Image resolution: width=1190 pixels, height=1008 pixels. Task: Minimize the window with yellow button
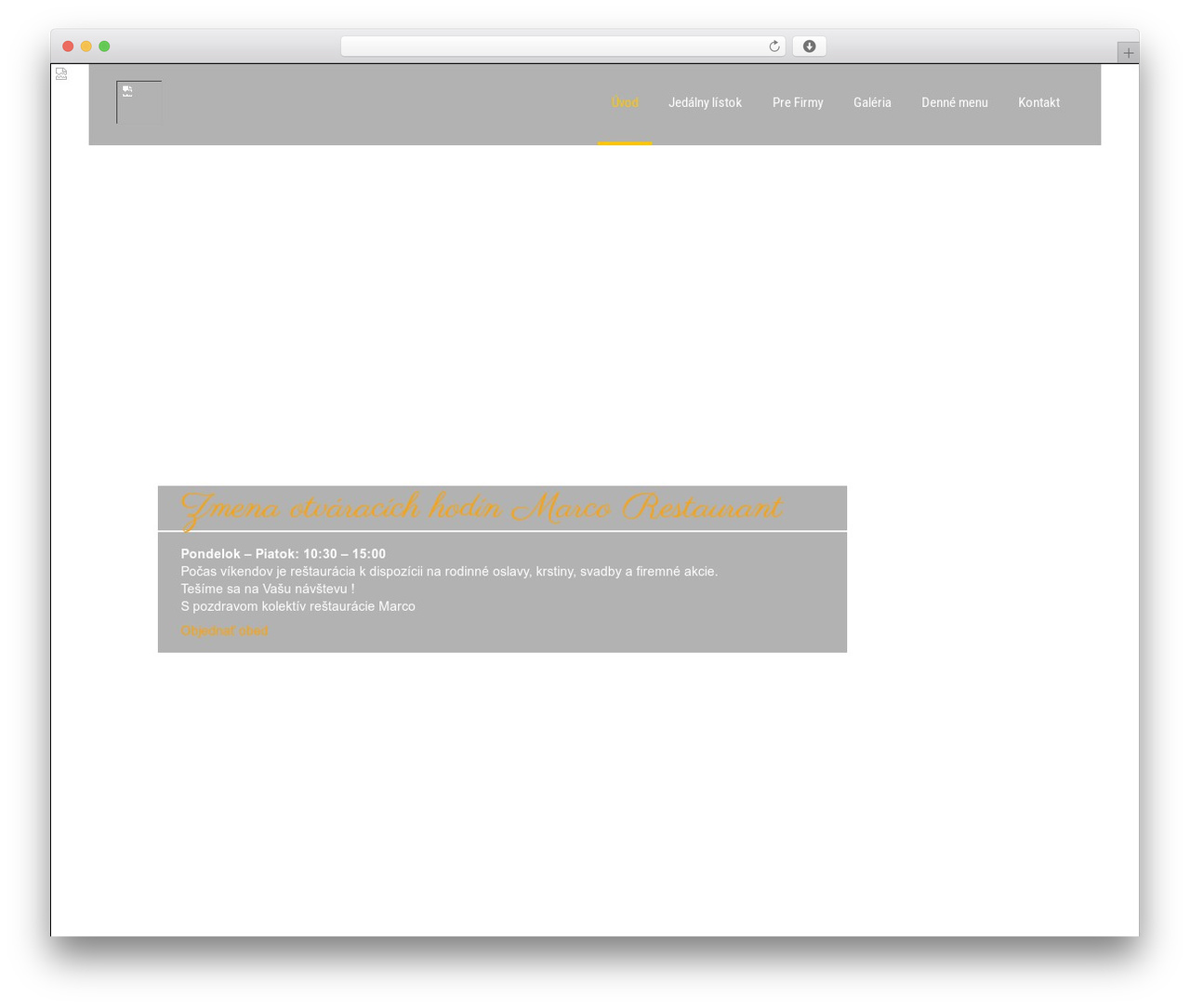(x=86, y=46)
